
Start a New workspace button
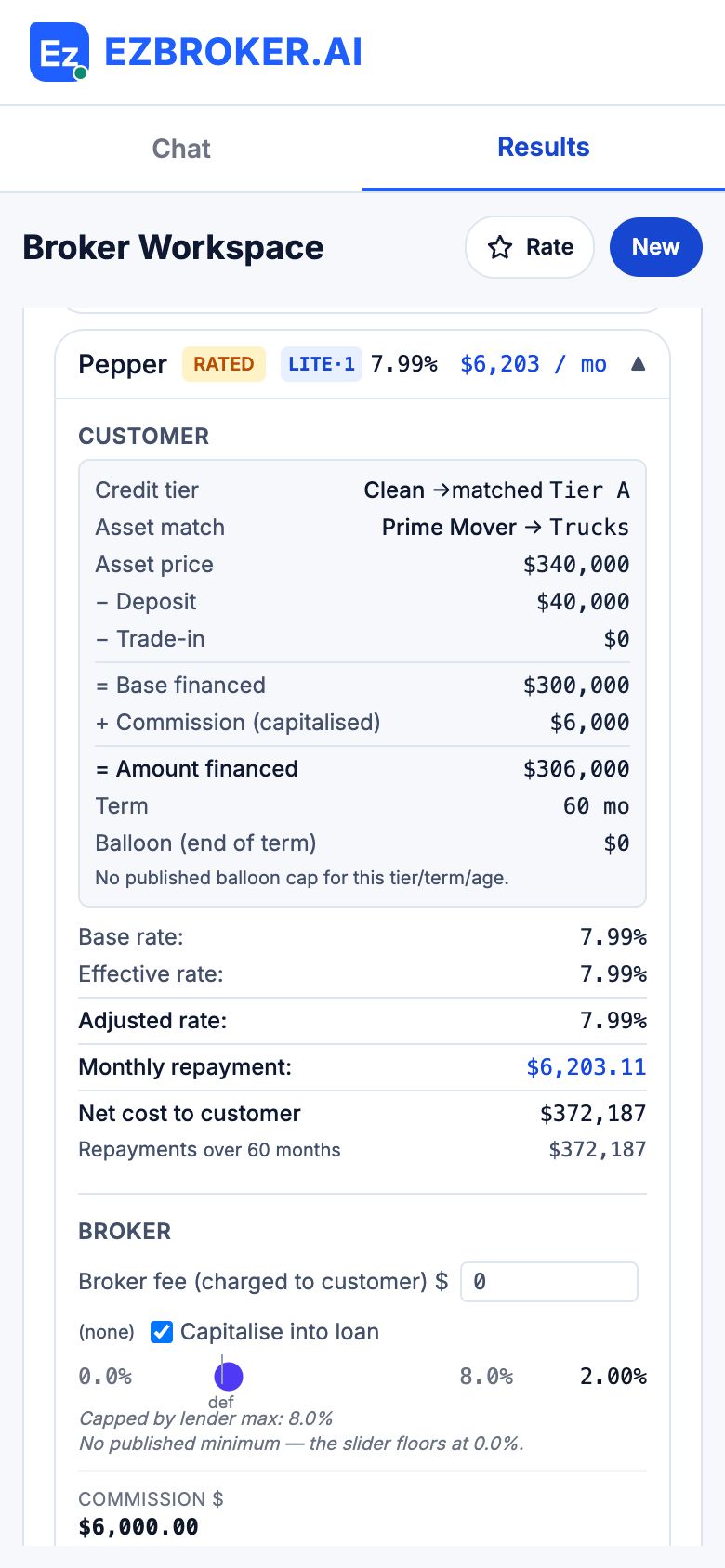[656, 247]
